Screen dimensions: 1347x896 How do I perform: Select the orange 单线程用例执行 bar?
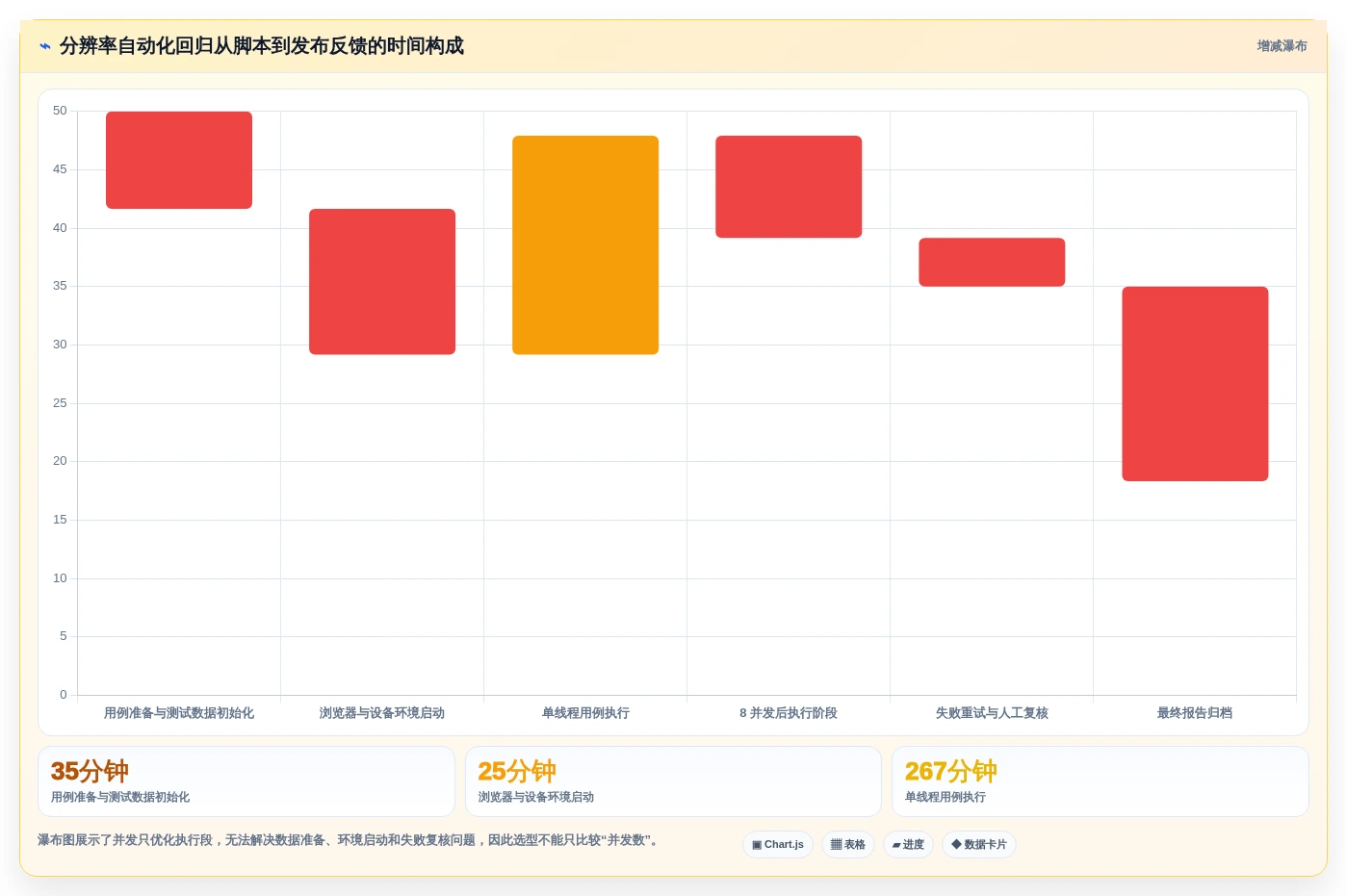point(585,245)
